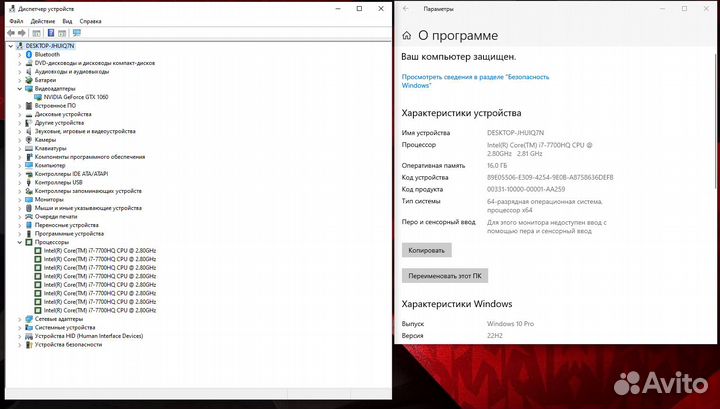Expand Контроллеры USB category

point(20,182)
